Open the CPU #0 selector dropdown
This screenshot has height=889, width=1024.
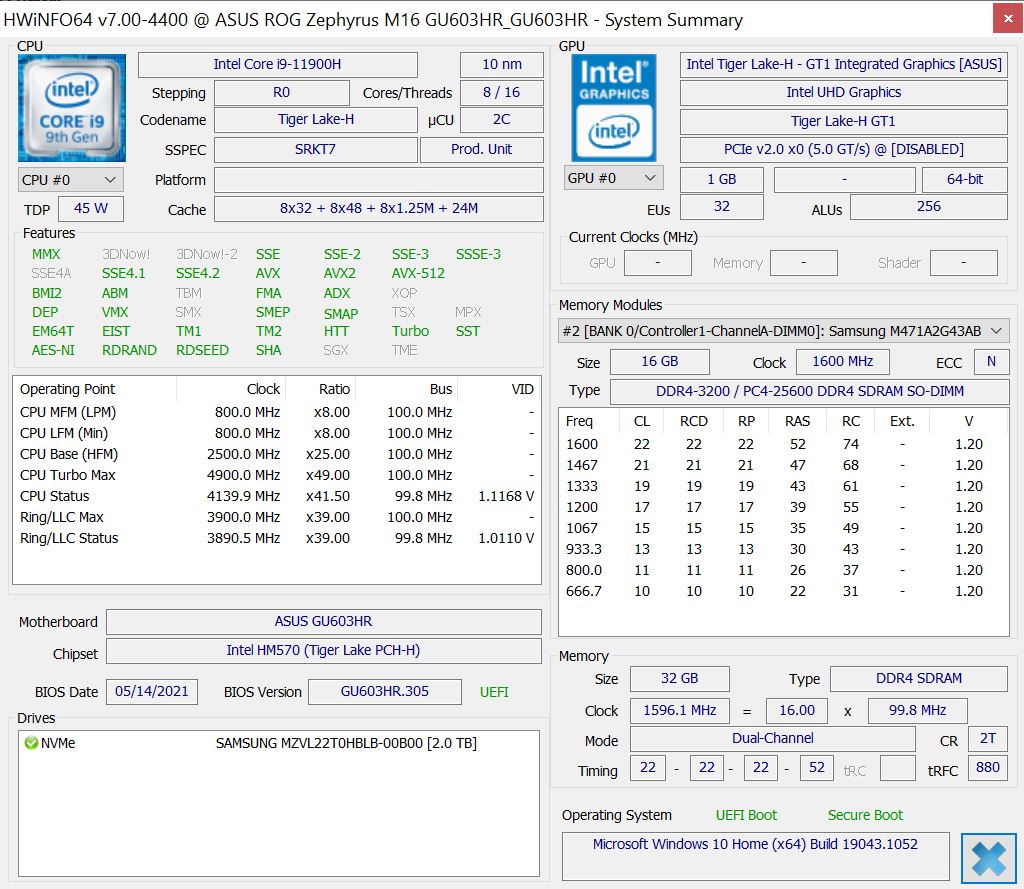[71, 180]
